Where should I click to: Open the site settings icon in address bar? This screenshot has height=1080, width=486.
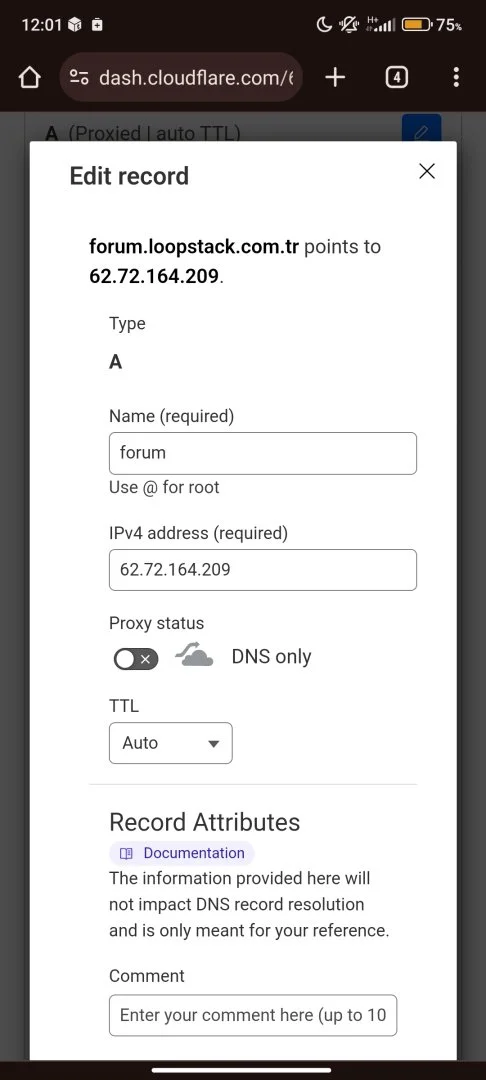tap(79, 77)
